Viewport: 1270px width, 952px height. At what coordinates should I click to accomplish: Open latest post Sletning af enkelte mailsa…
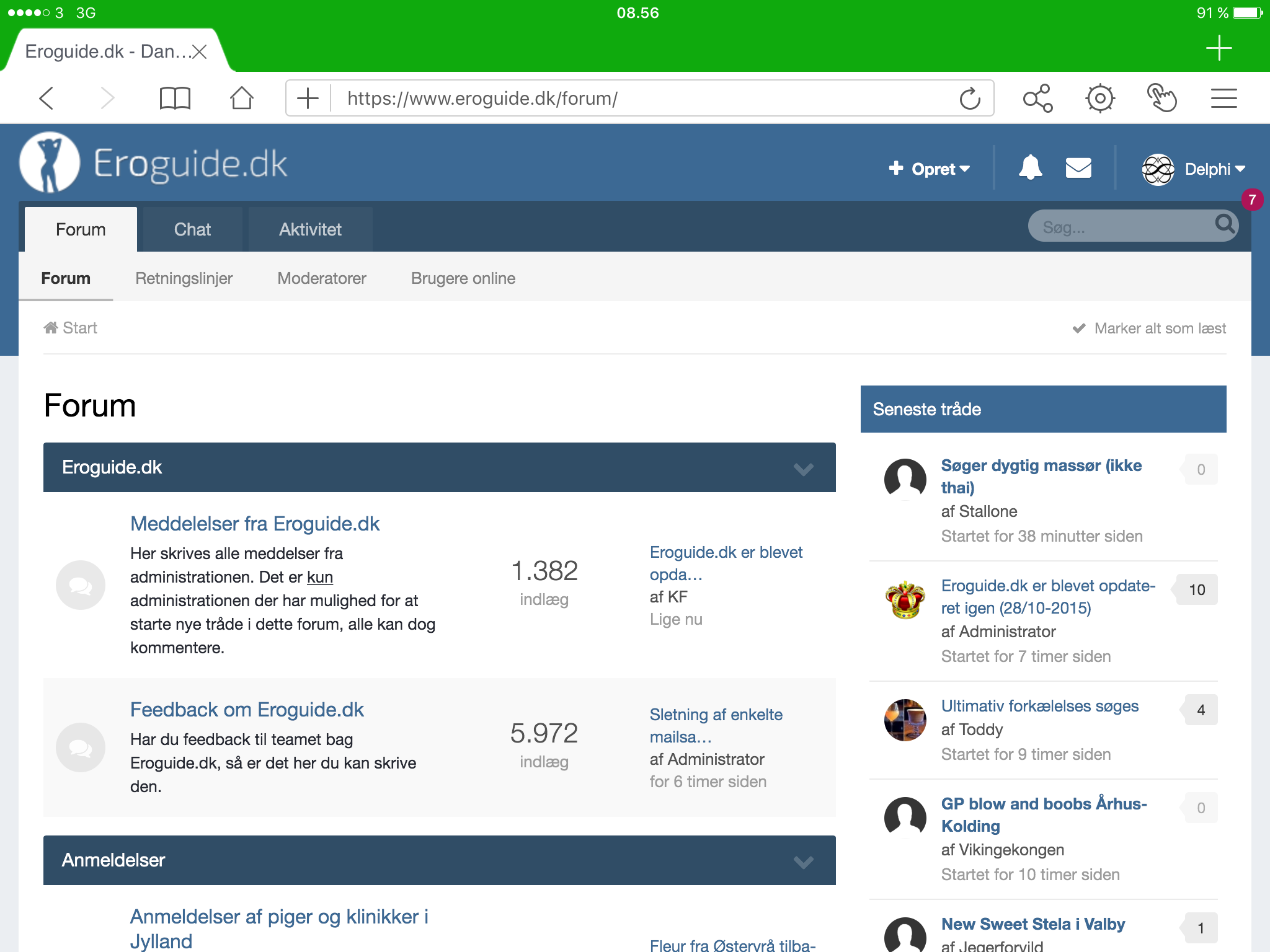(x=716, y=725)
